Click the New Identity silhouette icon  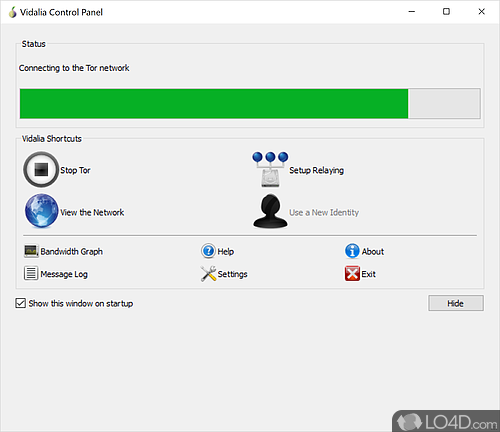coord(270,211)
